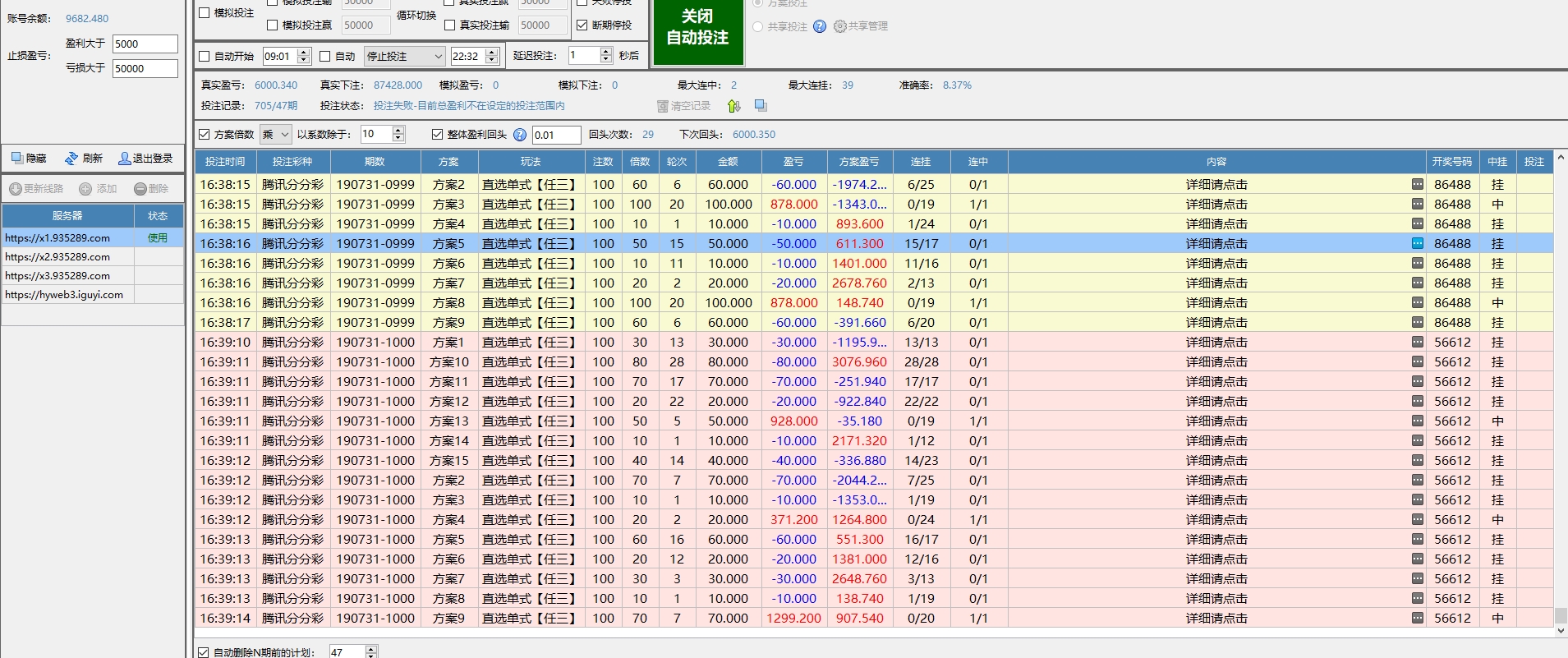This screenshot has height=658, width=1568.
Task: Click the 隐藏 (hide) button with window icon
Action: 28,158
